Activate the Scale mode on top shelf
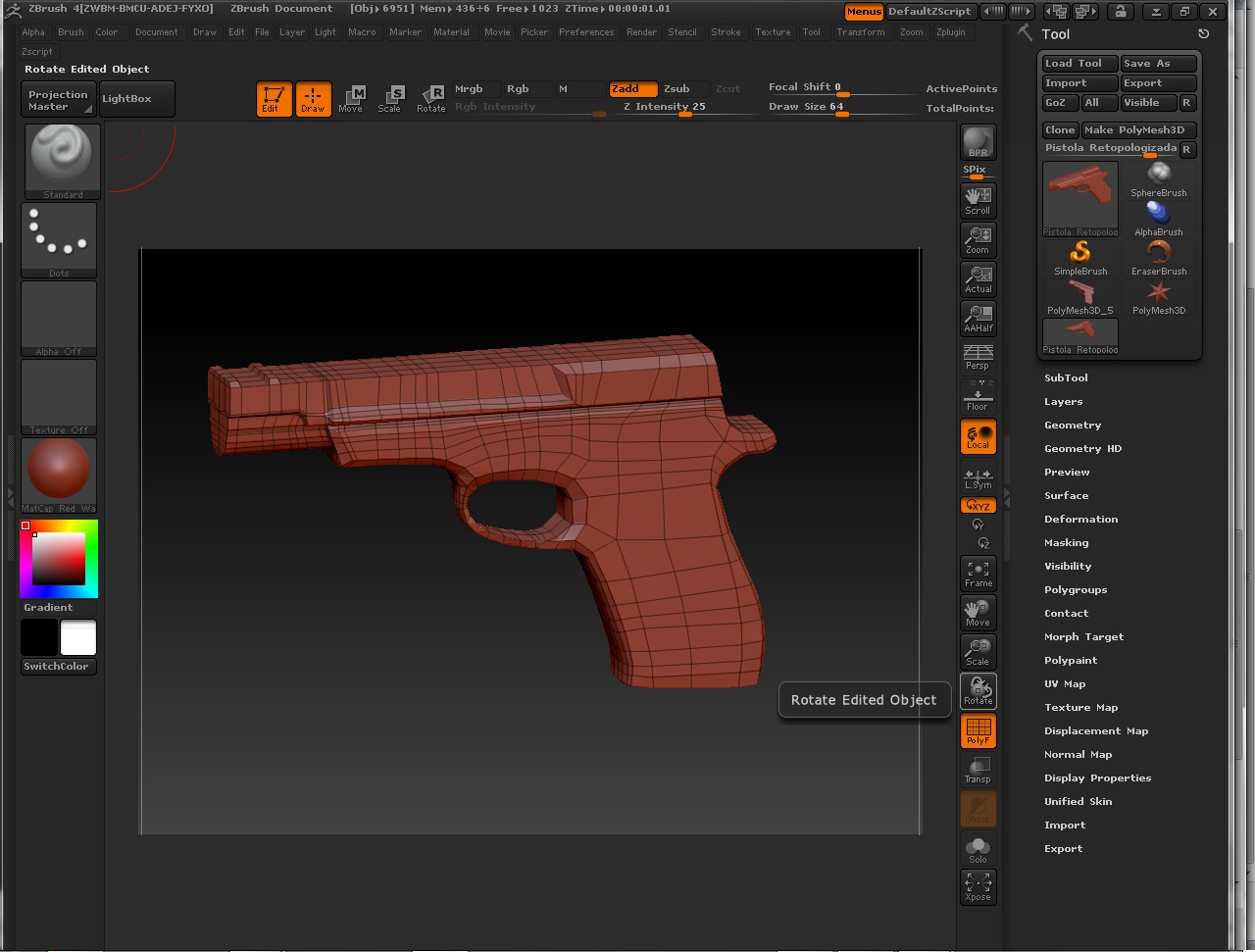The image size is (1255, 952). (x=391, y=98)
